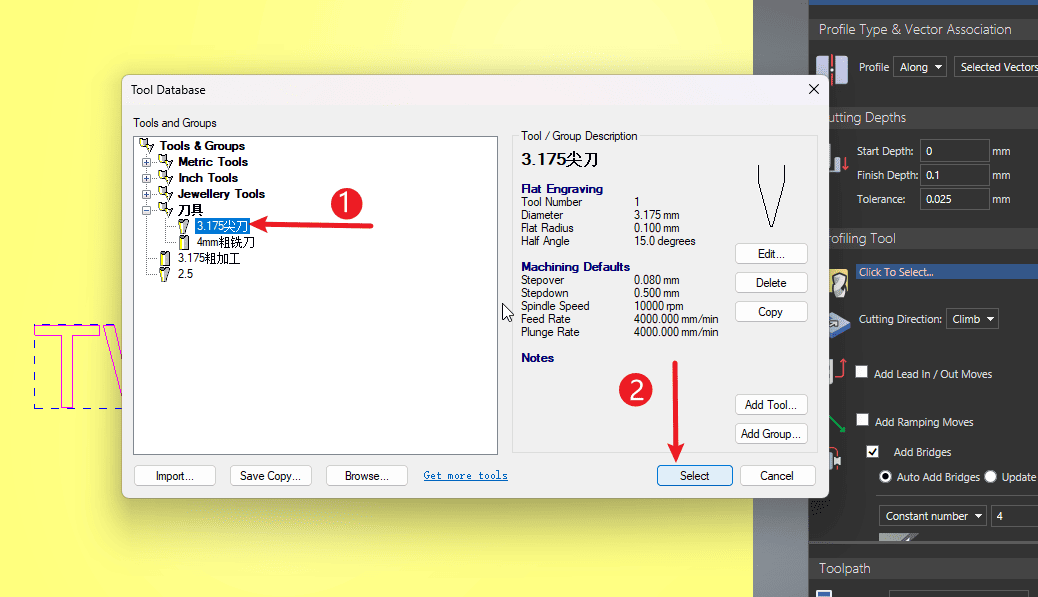The width and height of the screenshot is (1038, 597).
Task: Follow the Get more tools link
Action: (x=465, y=476)
